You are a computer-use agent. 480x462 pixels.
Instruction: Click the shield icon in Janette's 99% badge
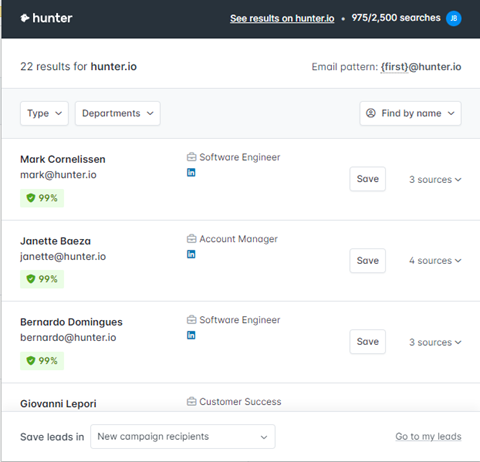31,279
